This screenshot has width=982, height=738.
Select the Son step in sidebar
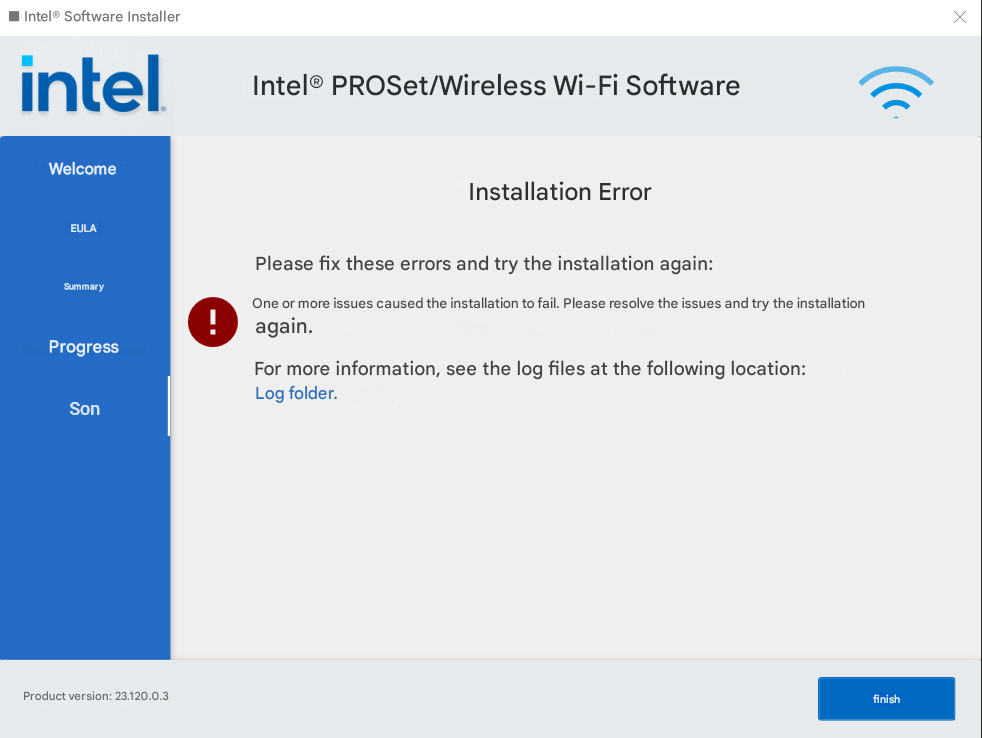coord(85,408)
